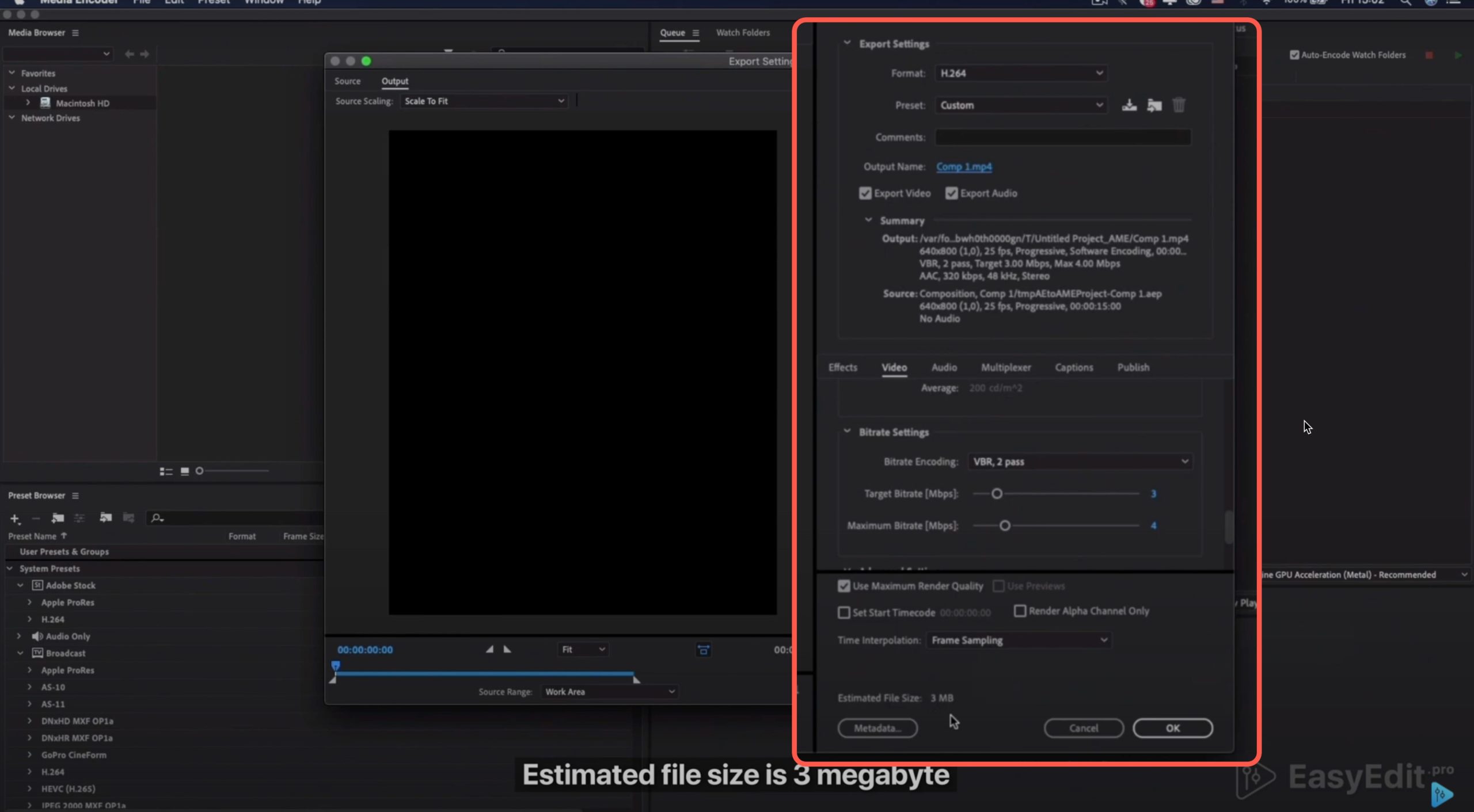Click the Video tab in Export Settings
The height and width of the screenshot is (812, 1474).
[893, 367]
